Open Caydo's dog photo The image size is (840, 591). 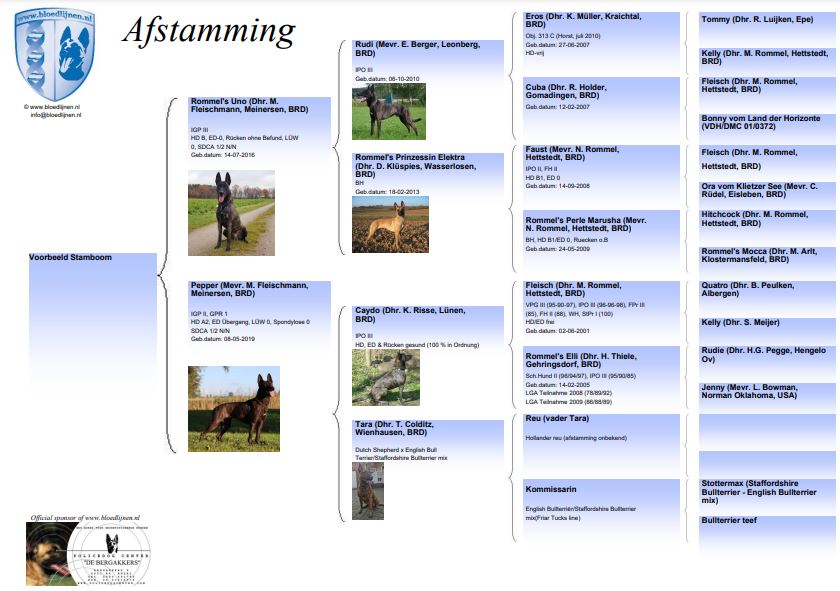385,377
